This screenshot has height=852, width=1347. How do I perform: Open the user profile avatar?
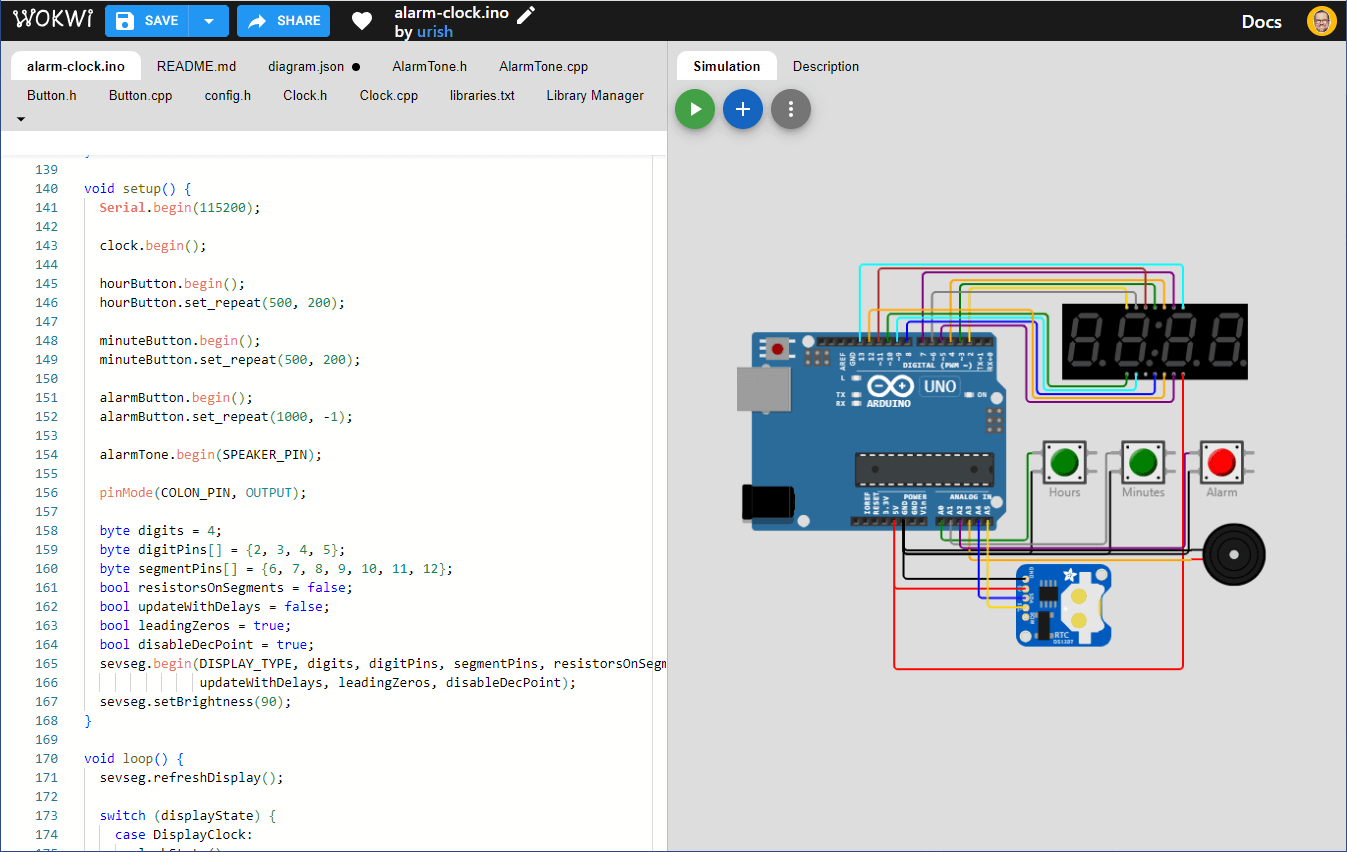tap(1321, 21)
